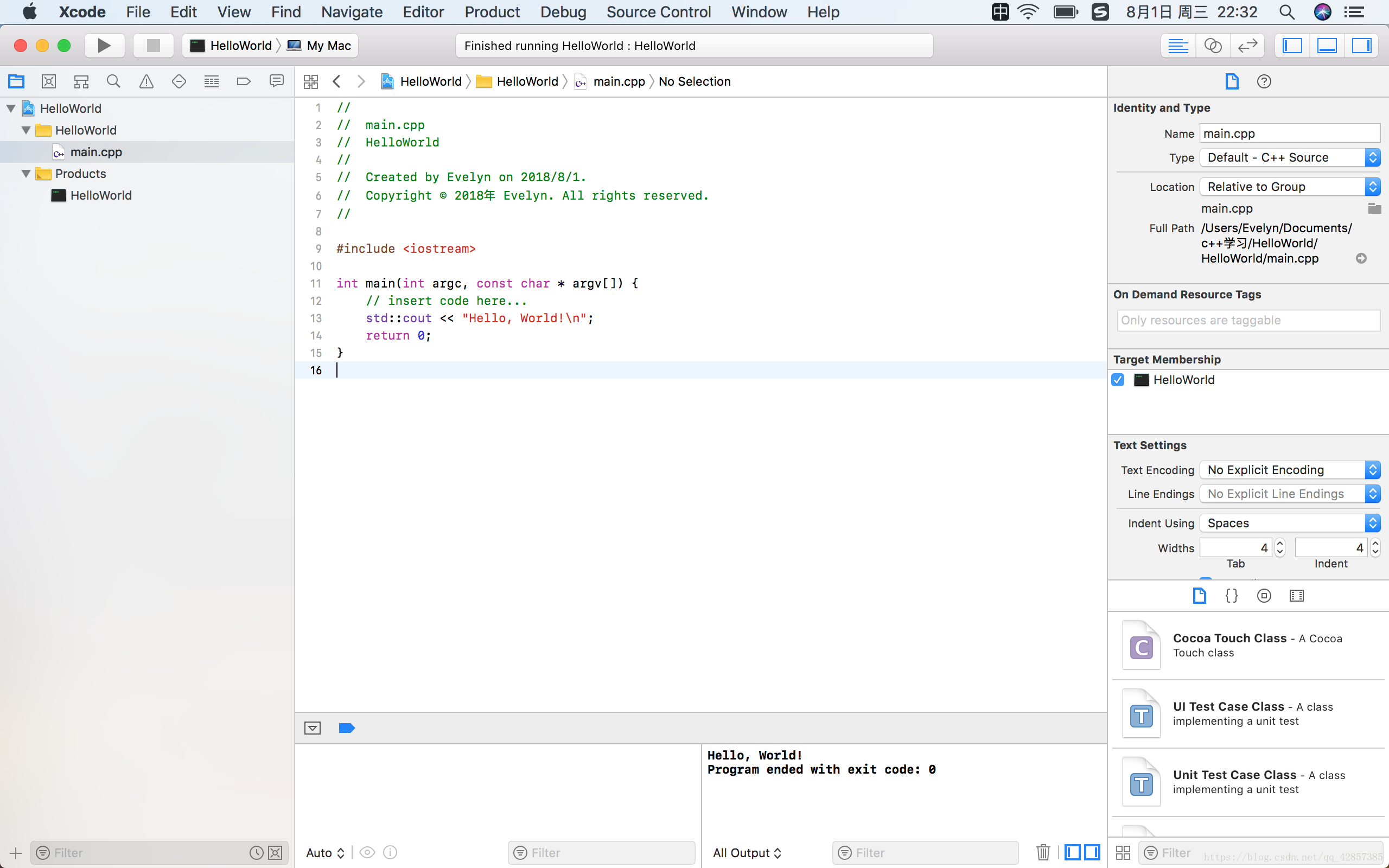Open the Find menu
1389x868 pixels.
click(x=286, y=12)
